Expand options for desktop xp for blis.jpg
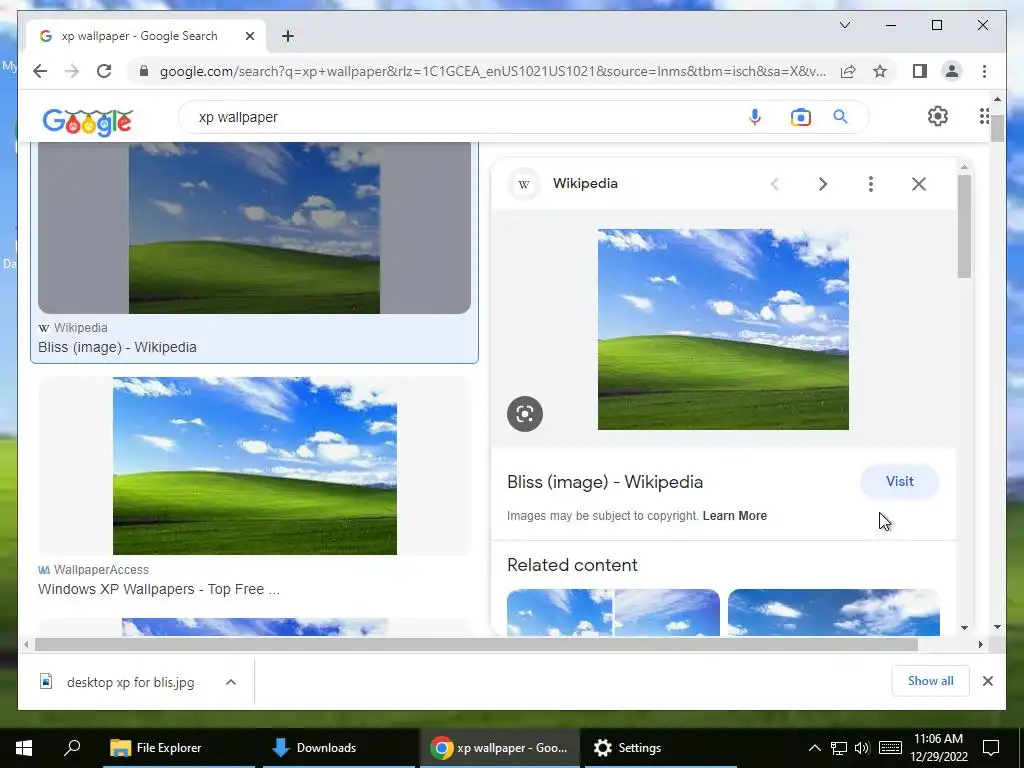 coord(231,682)
